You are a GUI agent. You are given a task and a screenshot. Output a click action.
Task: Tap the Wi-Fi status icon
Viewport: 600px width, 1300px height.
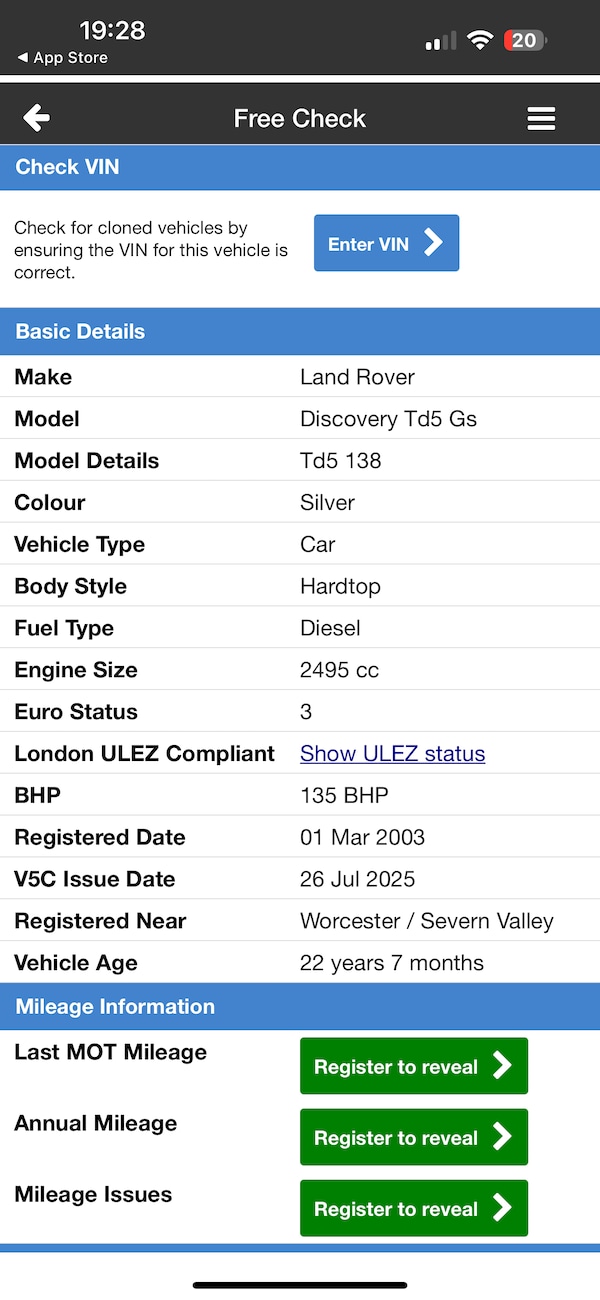[481, 41]
